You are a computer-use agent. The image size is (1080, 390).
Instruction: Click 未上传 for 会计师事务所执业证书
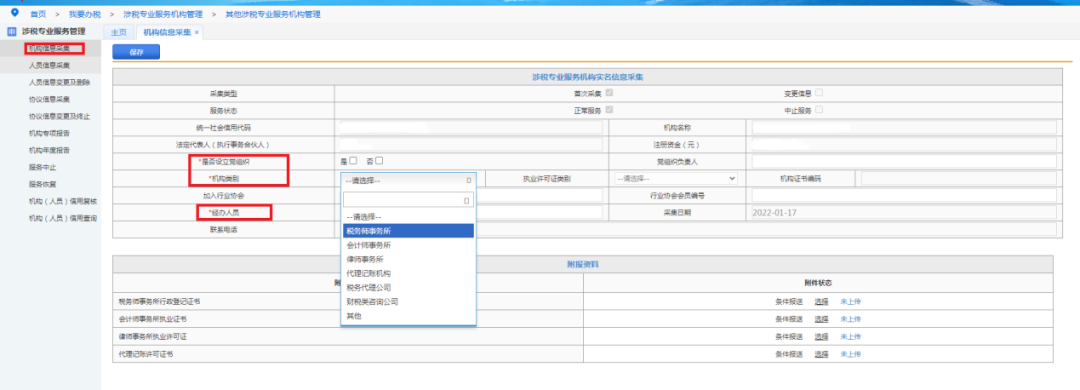[851, 319]
